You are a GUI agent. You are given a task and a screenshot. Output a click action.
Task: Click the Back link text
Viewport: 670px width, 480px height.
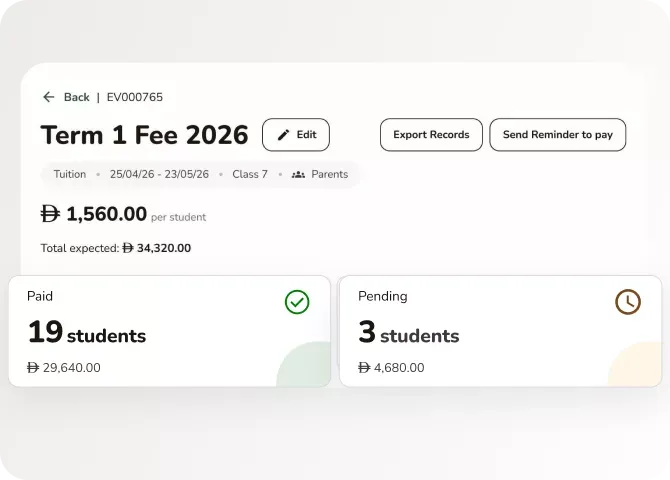[77, 97]
